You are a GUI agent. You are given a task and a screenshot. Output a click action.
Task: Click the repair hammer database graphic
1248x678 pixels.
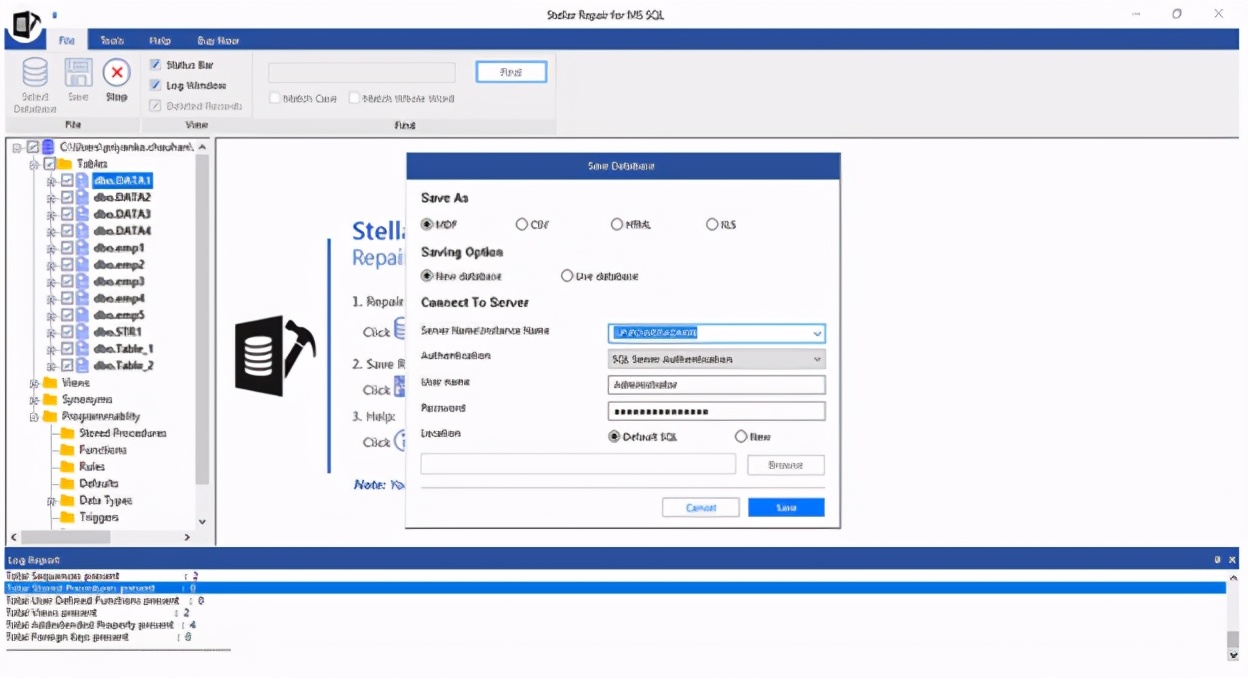(274, 357)
